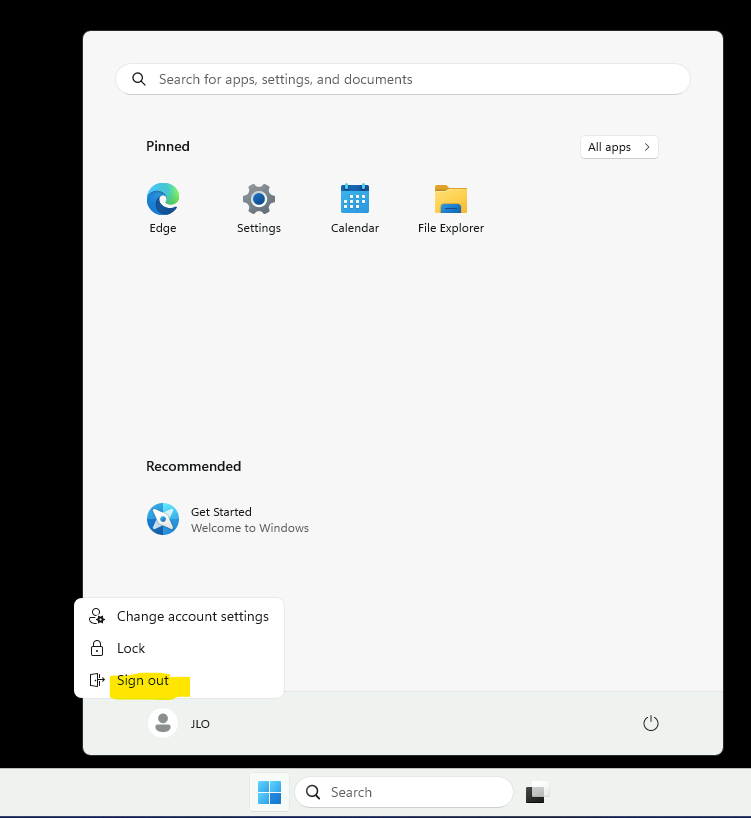This screenshot has width=751, height=818.
Task: Click the Get Started recommended icon
Action: pyautogui.click(x=163, y=519)
